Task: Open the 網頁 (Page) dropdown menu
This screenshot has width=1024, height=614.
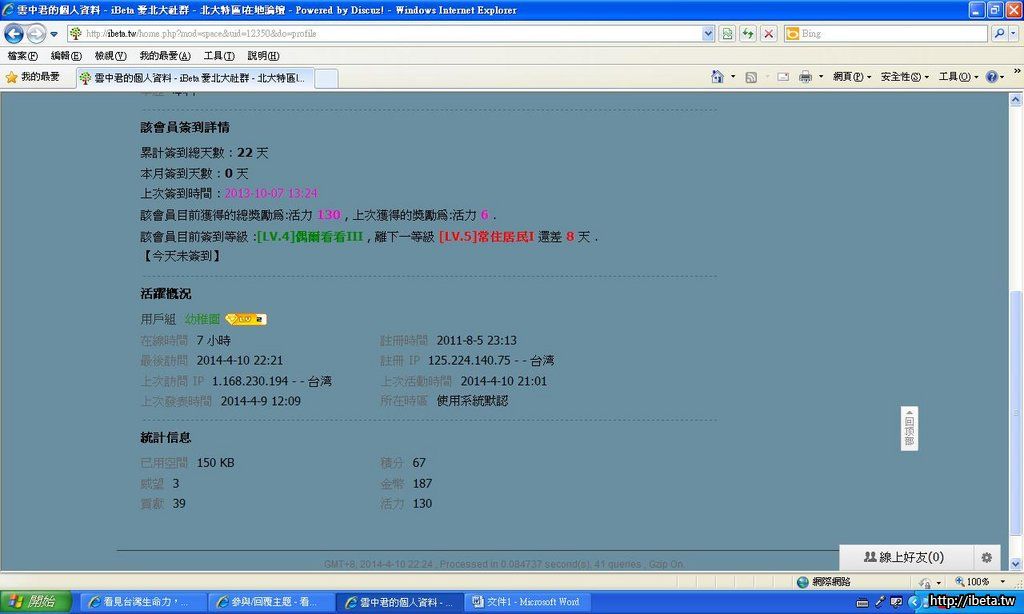Action: pos(851,77)
